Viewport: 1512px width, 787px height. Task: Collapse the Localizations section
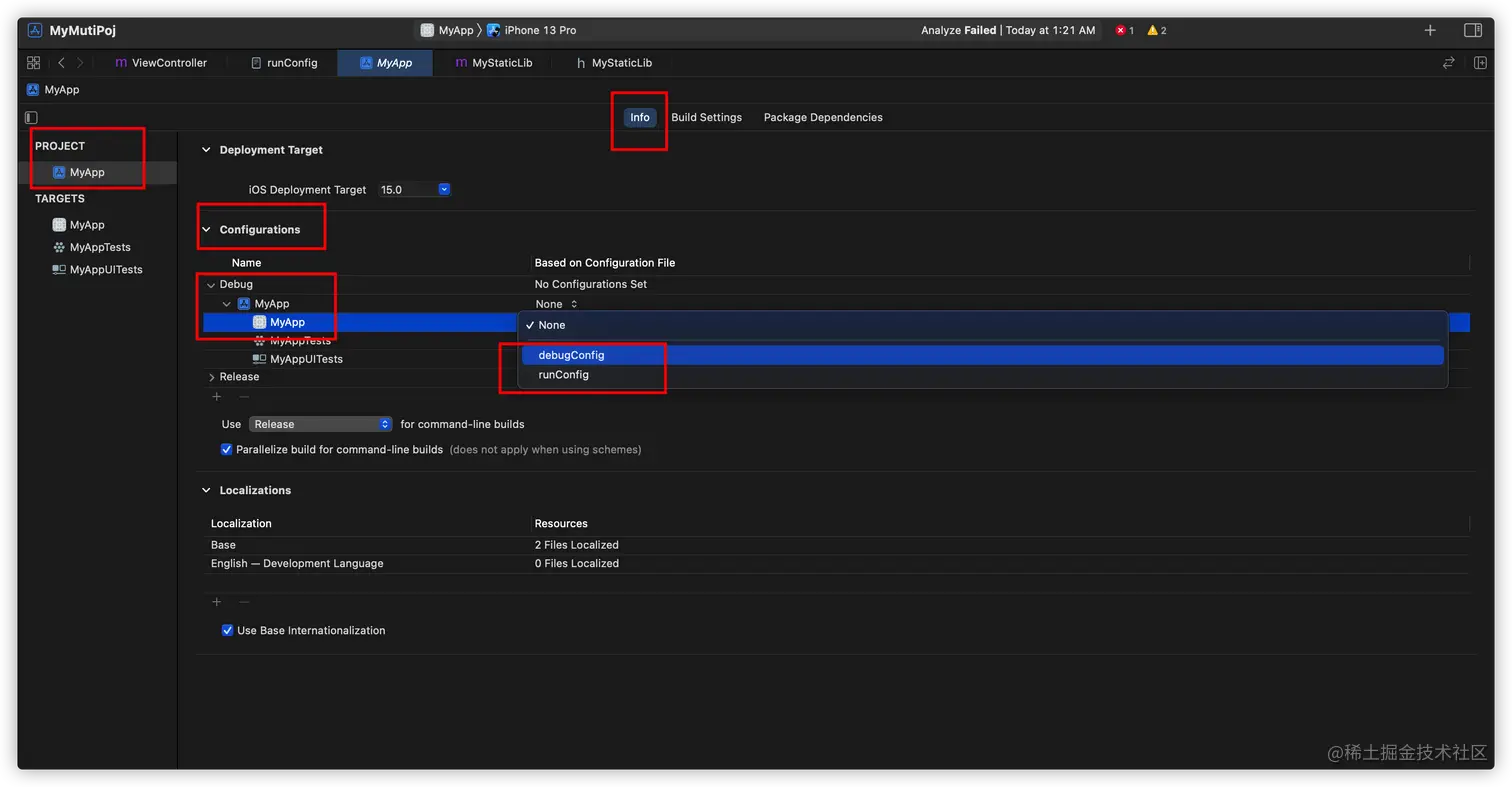point(206,490)
